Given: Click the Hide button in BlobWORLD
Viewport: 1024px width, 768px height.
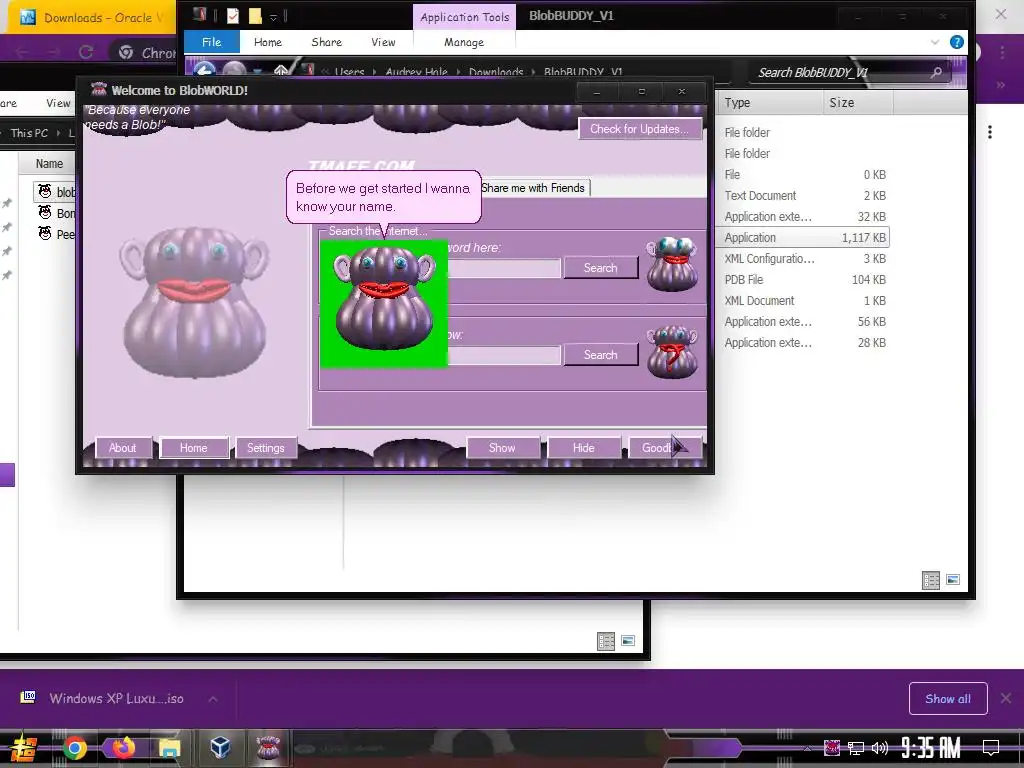Looking at the screenshot, I should coord(584,448).
